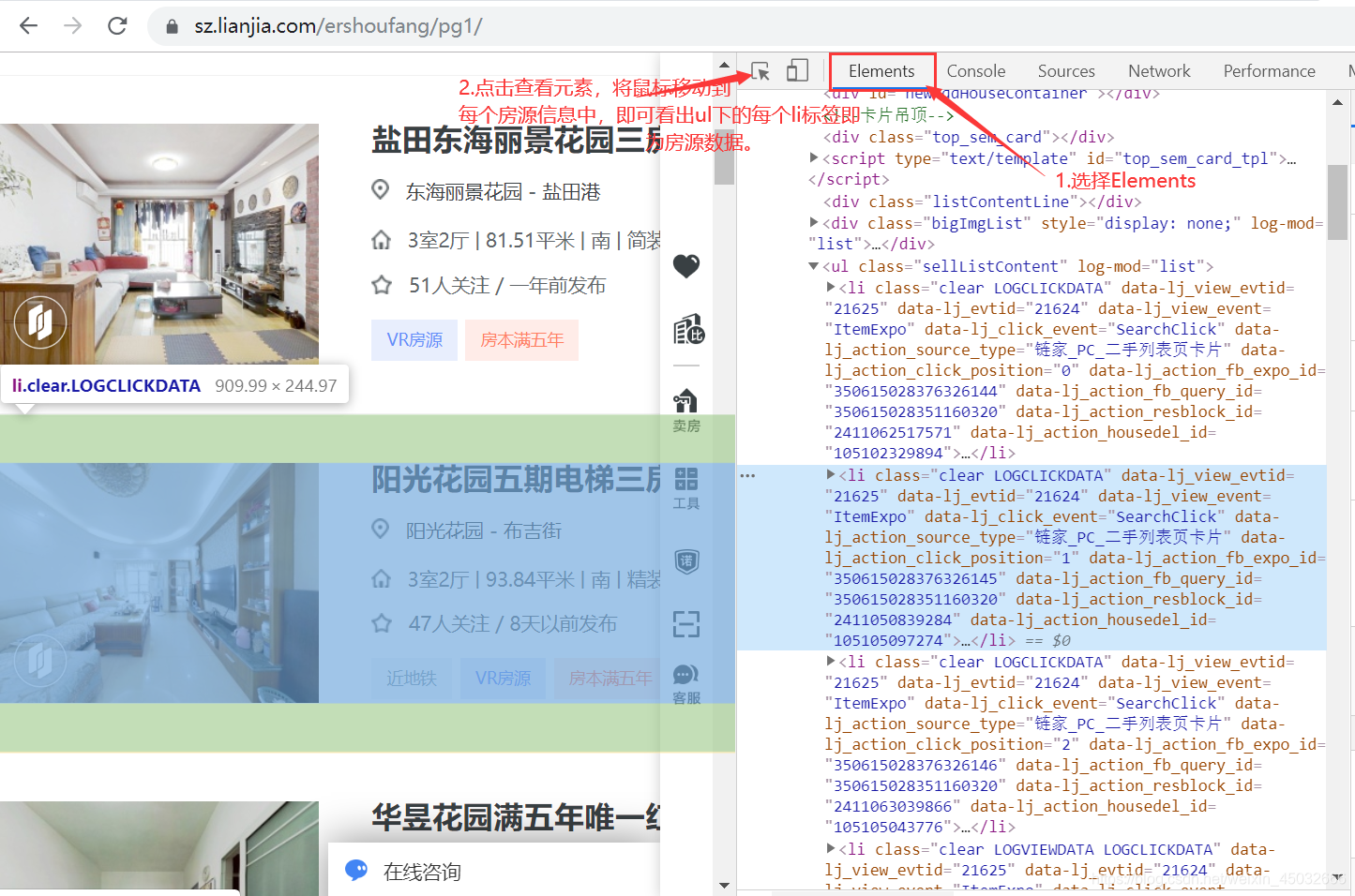Click the star icon beside 51人关注
Viewport: 1355px width, 896px height.
tap(381, 285)
